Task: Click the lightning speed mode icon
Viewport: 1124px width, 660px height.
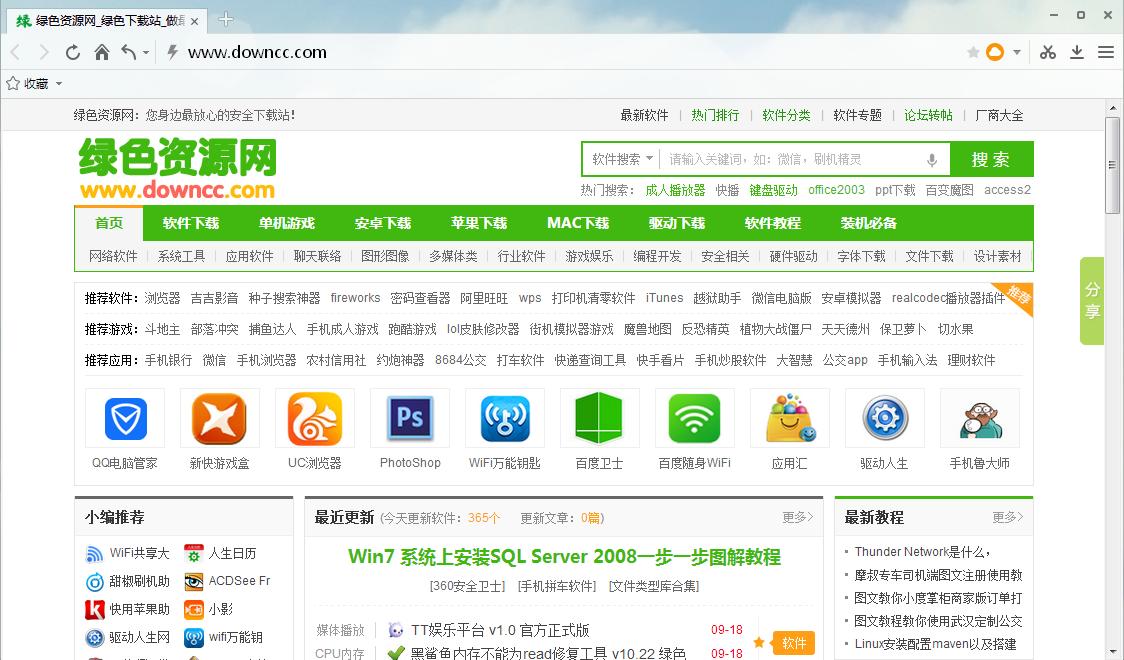Action: point(172,52)
